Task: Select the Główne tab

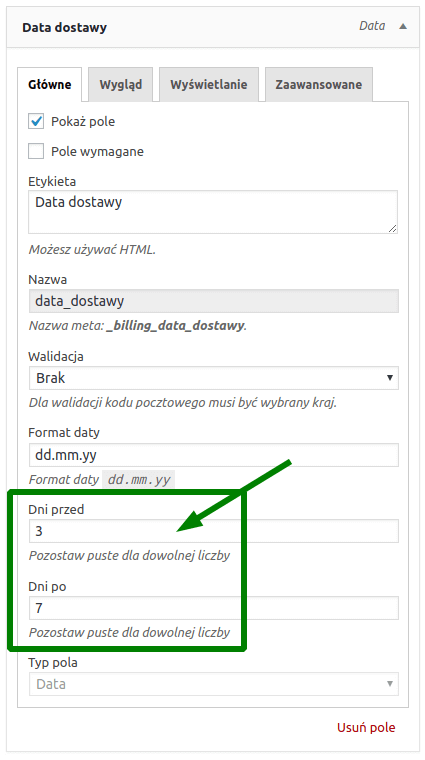Action: (x=49, y=84)
